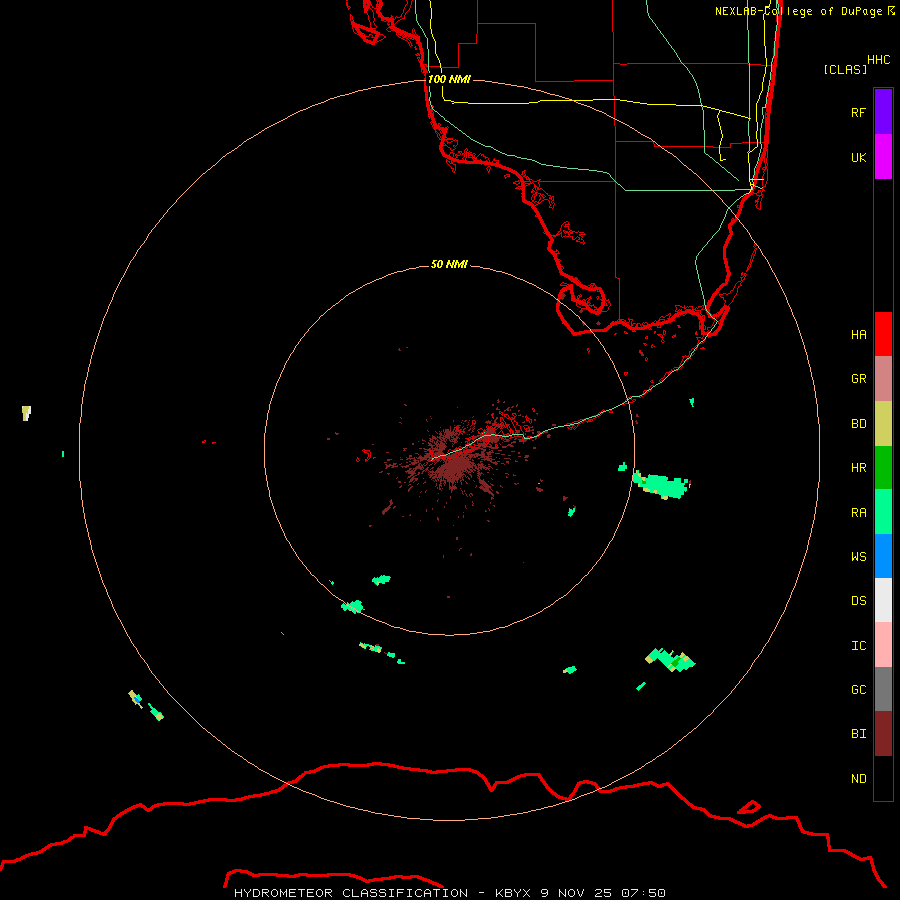900x900 pixels.
Task: Click the '50 NMI' range ring label
Action: click(x=449, y=264)
